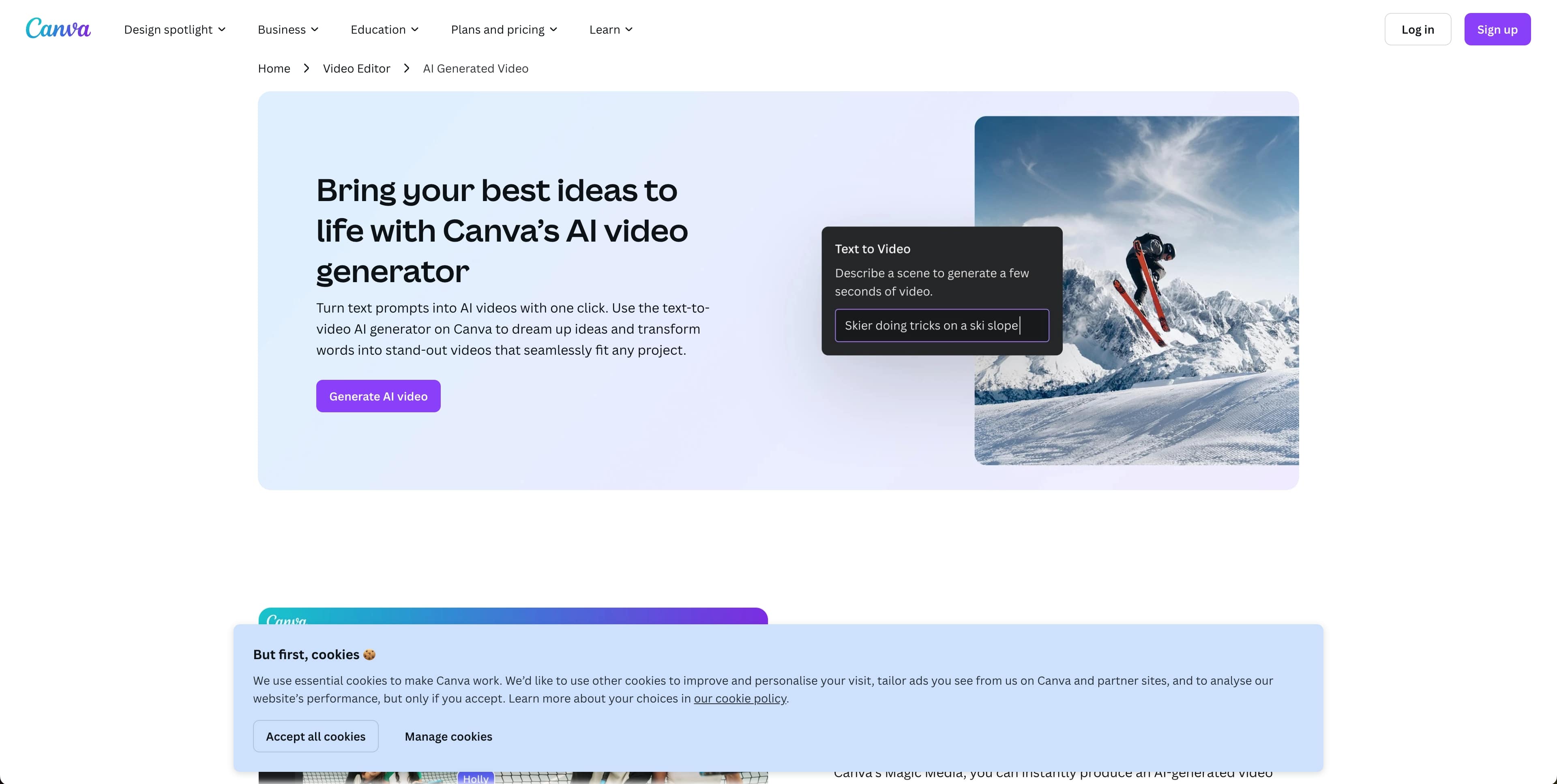
Task: Click the text prompt field with Skier text
Action: coord(941,325)
